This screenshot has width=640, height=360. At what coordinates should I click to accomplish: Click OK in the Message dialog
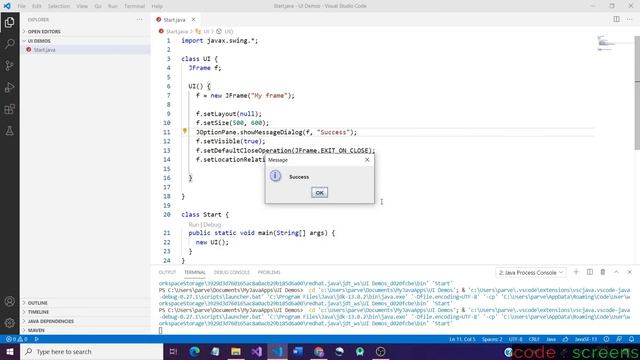(320, 193)
